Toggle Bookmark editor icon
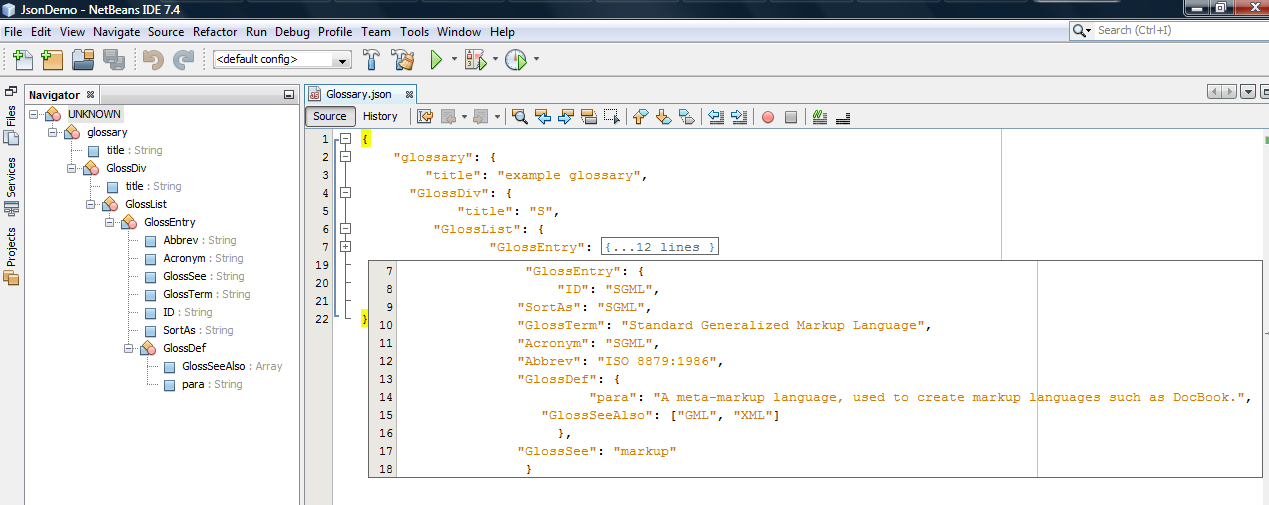Viewport: 1269px width, 505px height. (687, 116)
